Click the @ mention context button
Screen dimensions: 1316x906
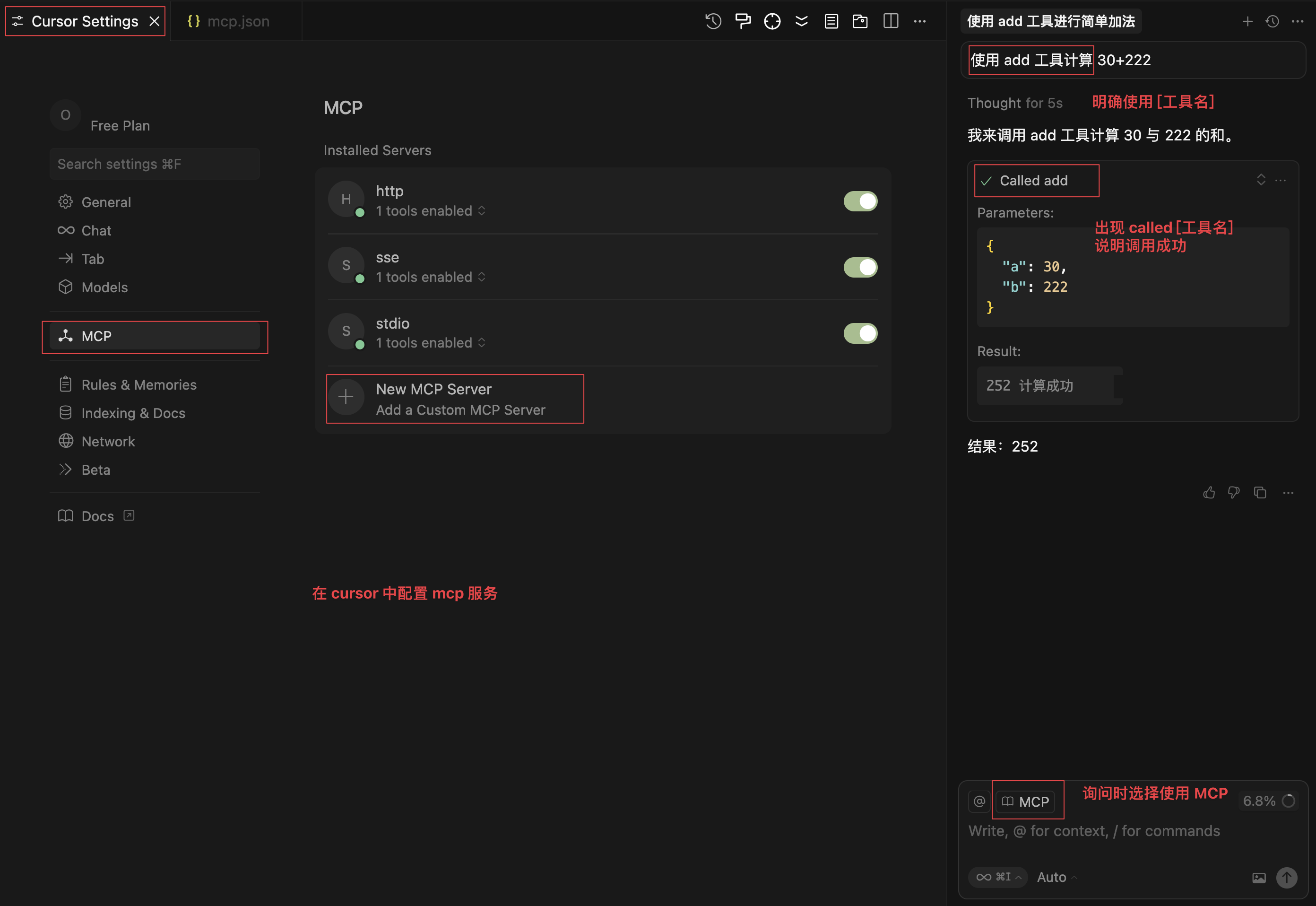(x=979, y=801)
